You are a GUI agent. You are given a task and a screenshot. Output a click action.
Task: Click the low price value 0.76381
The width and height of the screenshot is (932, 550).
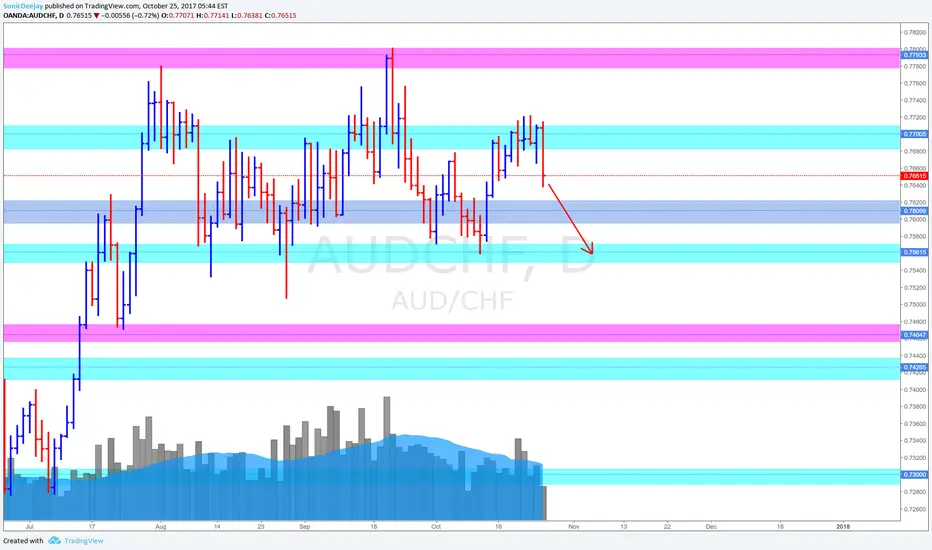point(250,15)
